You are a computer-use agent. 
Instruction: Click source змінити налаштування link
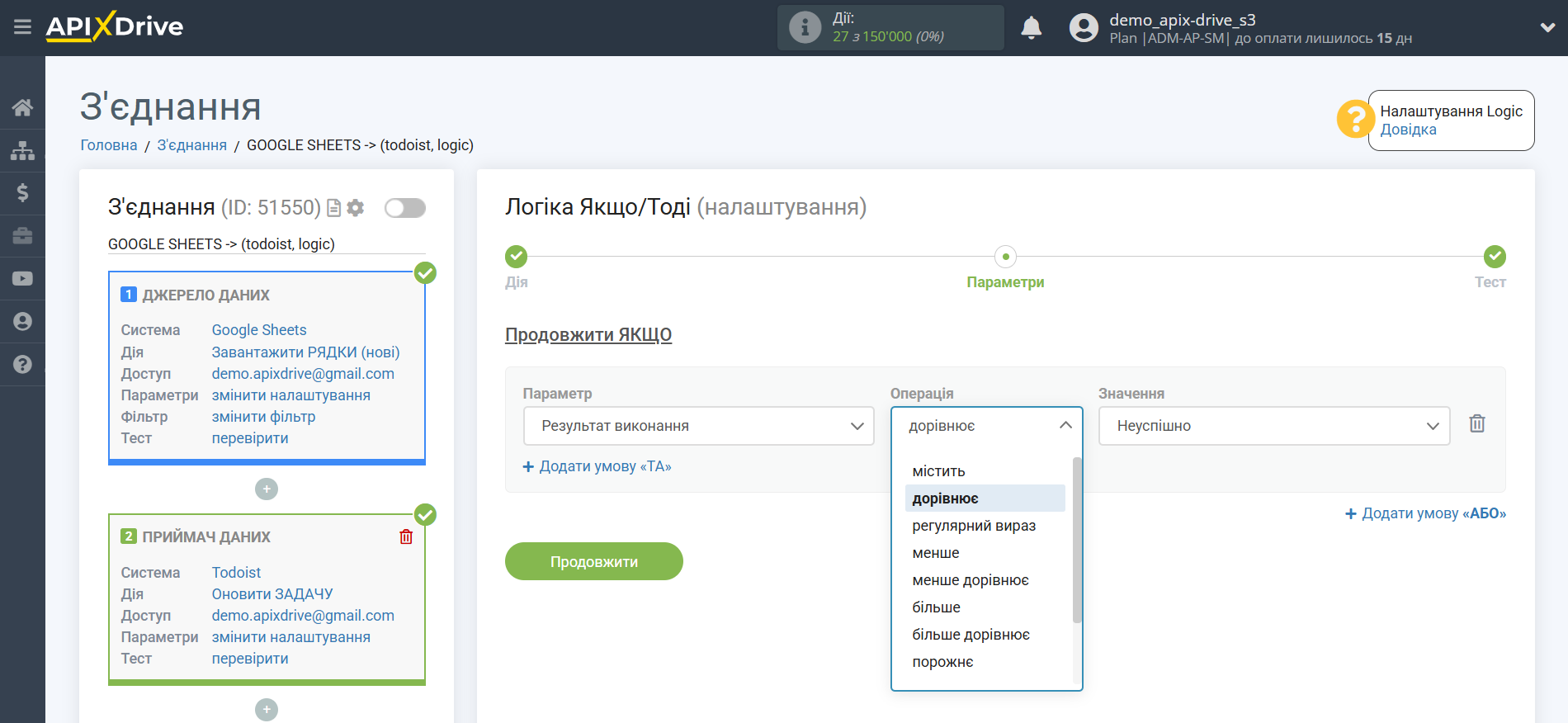tap(290, 395)
